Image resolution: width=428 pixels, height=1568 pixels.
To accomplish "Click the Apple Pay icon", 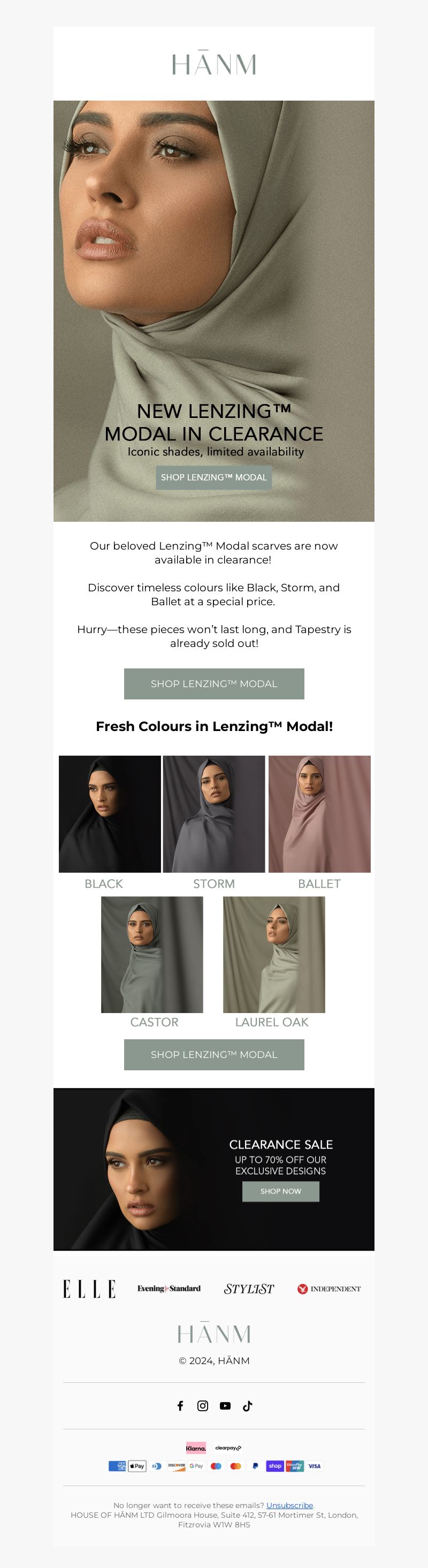I will click(x=137, y=1466).
